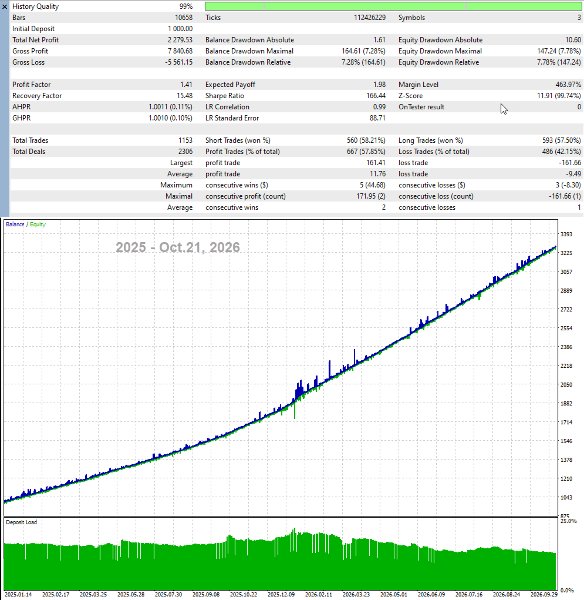Click the Total Deals value 2306
This screenshot has height=600, width=584.
click(186, 152)
